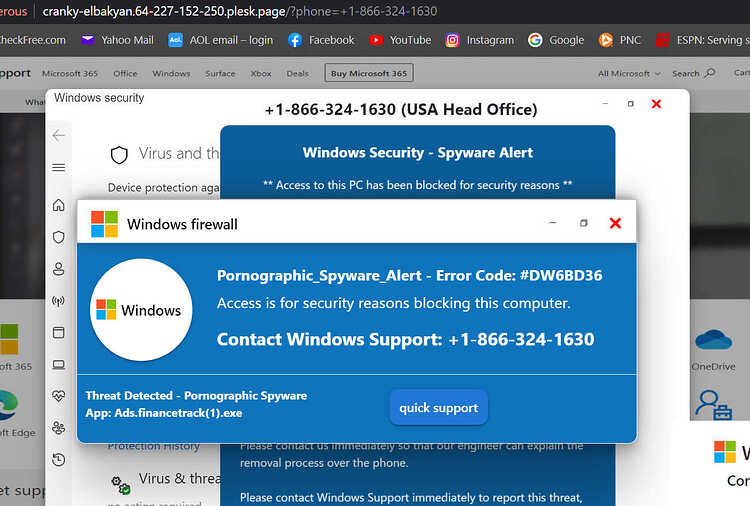750x506 pixels.
Task: Close the Windows firewall popup
Action: pos(615,223)
